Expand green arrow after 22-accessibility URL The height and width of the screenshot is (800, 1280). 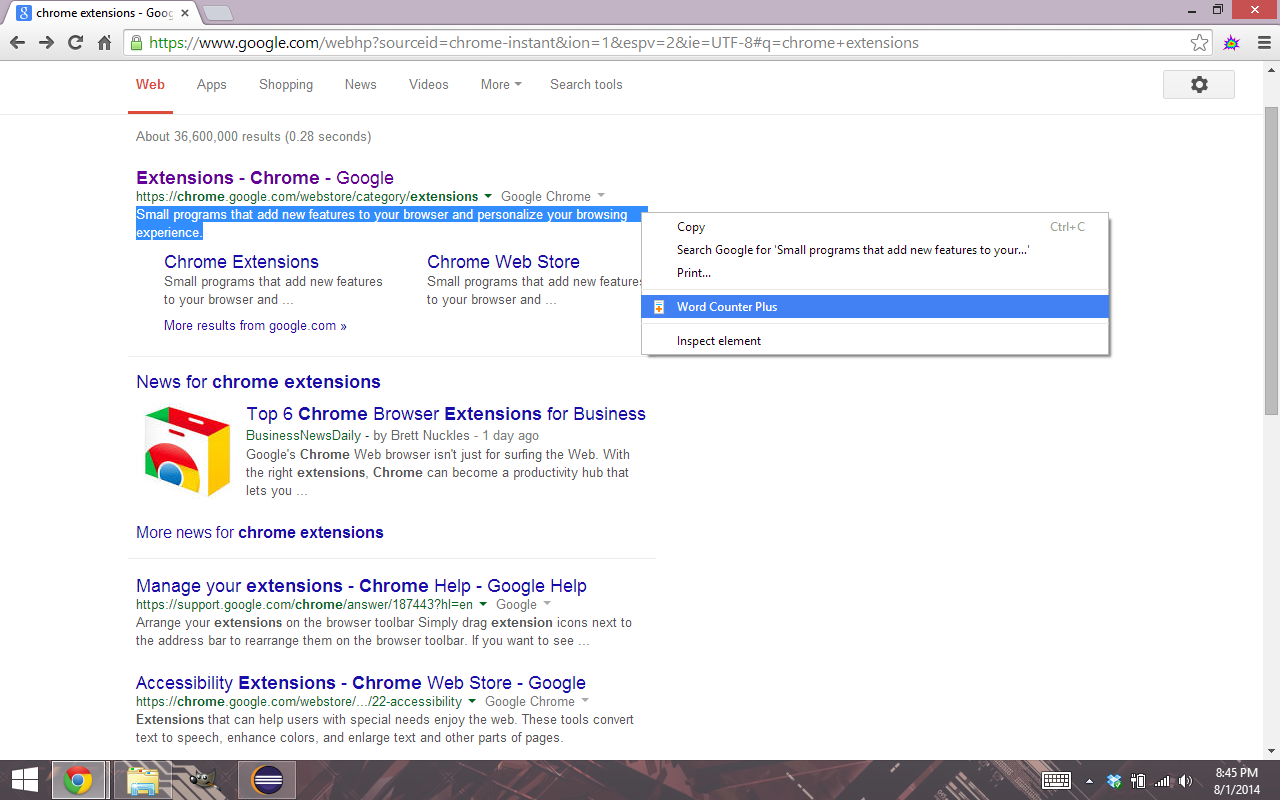coord(472,702)
